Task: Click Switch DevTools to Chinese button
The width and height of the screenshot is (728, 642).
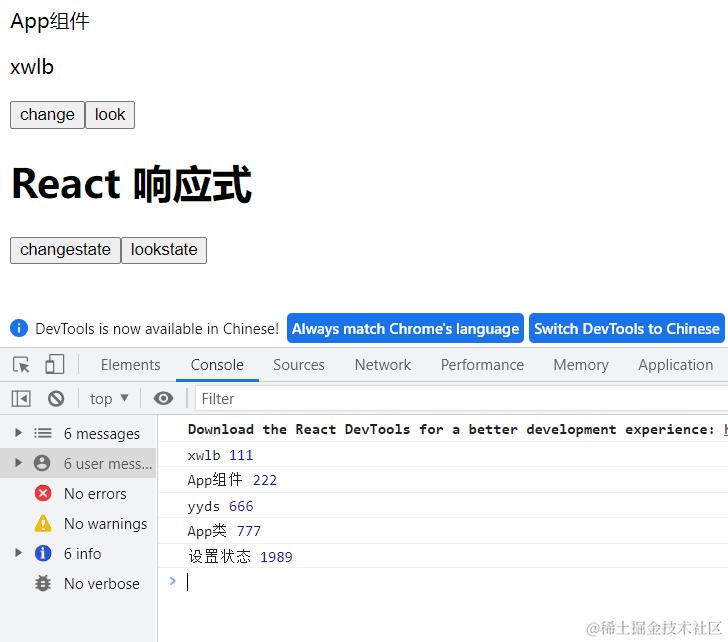Action: coord(627,328)
